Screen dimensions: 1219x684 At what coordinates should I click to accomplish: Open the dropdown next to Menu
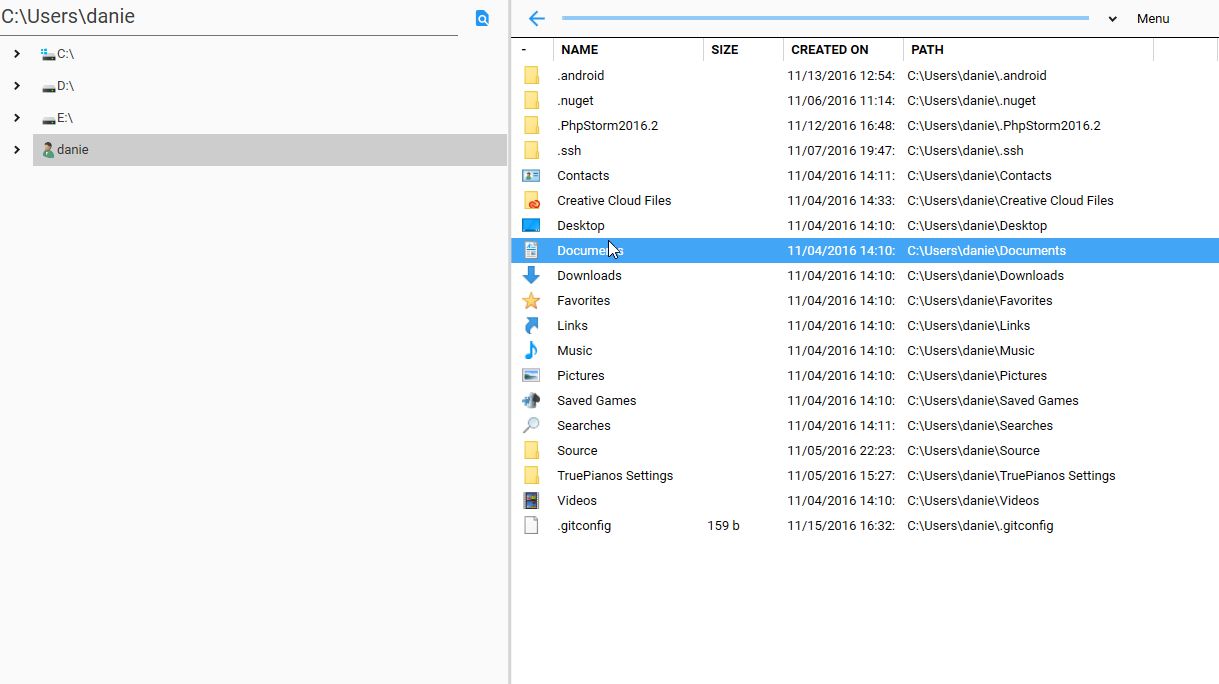click(x=1110, y=18)
